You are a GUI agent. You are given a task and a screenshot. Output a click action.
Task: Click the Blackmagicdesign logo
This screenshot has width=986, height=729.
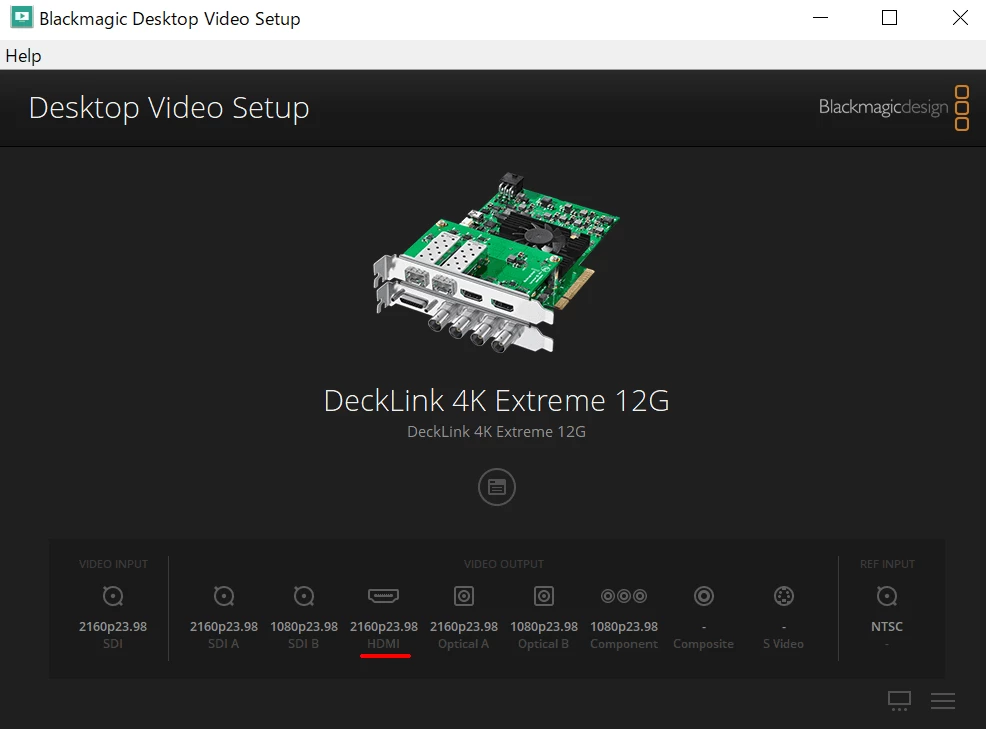click(x=894, y=108)
